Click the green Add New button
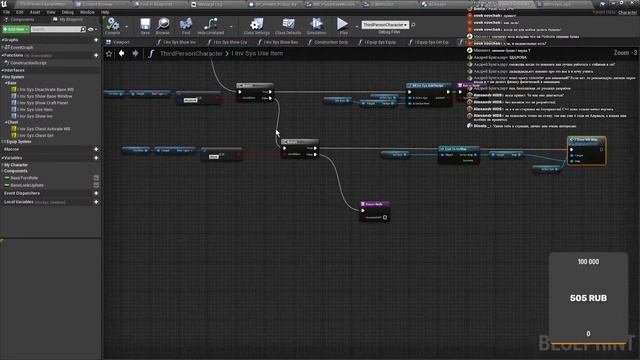 [x=16, y=29]
